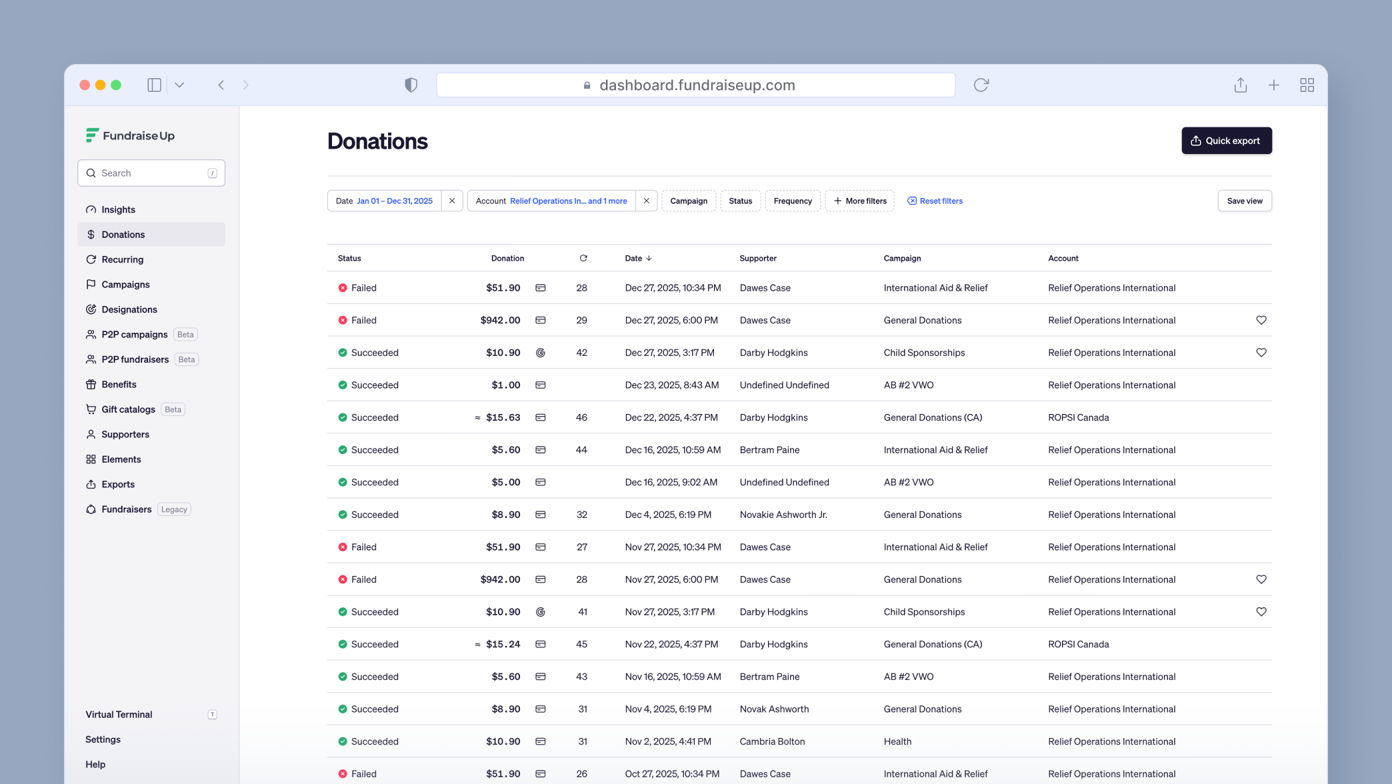Screen dimensions: 1392x784
Task: Expand the tab group chevron in toolbar
Action: (179, 85)
